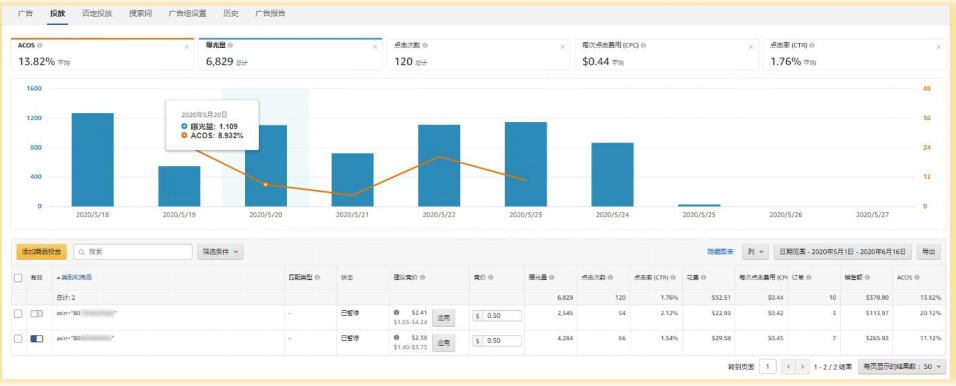Open the 筛选条件 filter dropdown
This screenshot has width=956, height=386.
pyautogui.click(x=220, y=251)
